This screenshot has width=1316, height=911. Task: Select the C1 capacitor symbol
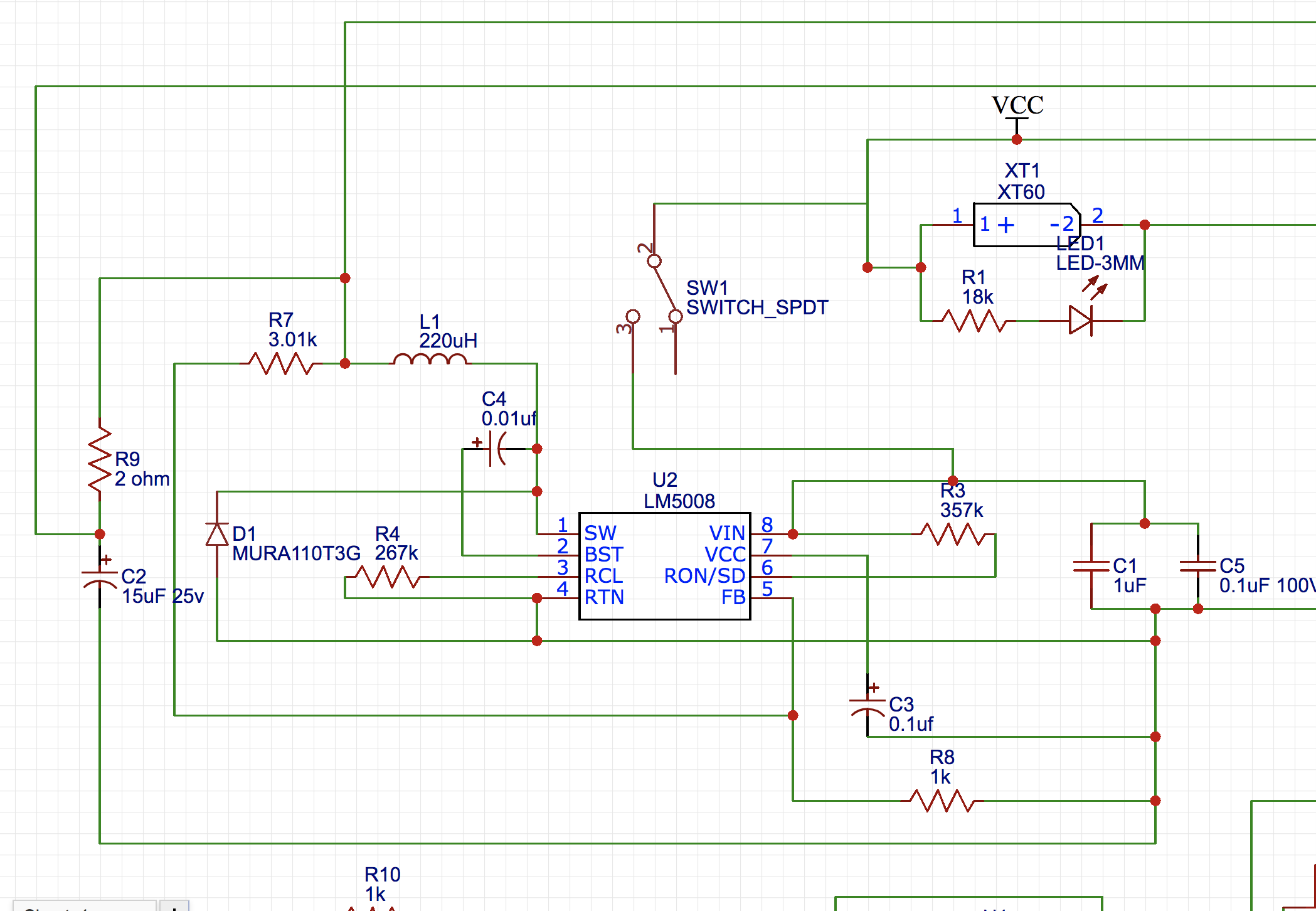pyautogui.click(x=1091, y=567)
